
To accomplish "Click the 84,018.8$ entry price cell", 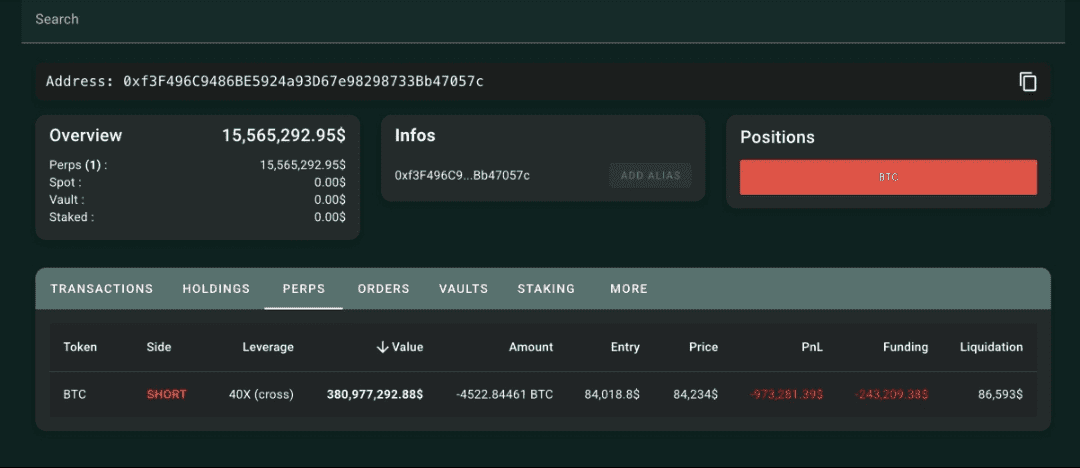I will click(612, 394).
